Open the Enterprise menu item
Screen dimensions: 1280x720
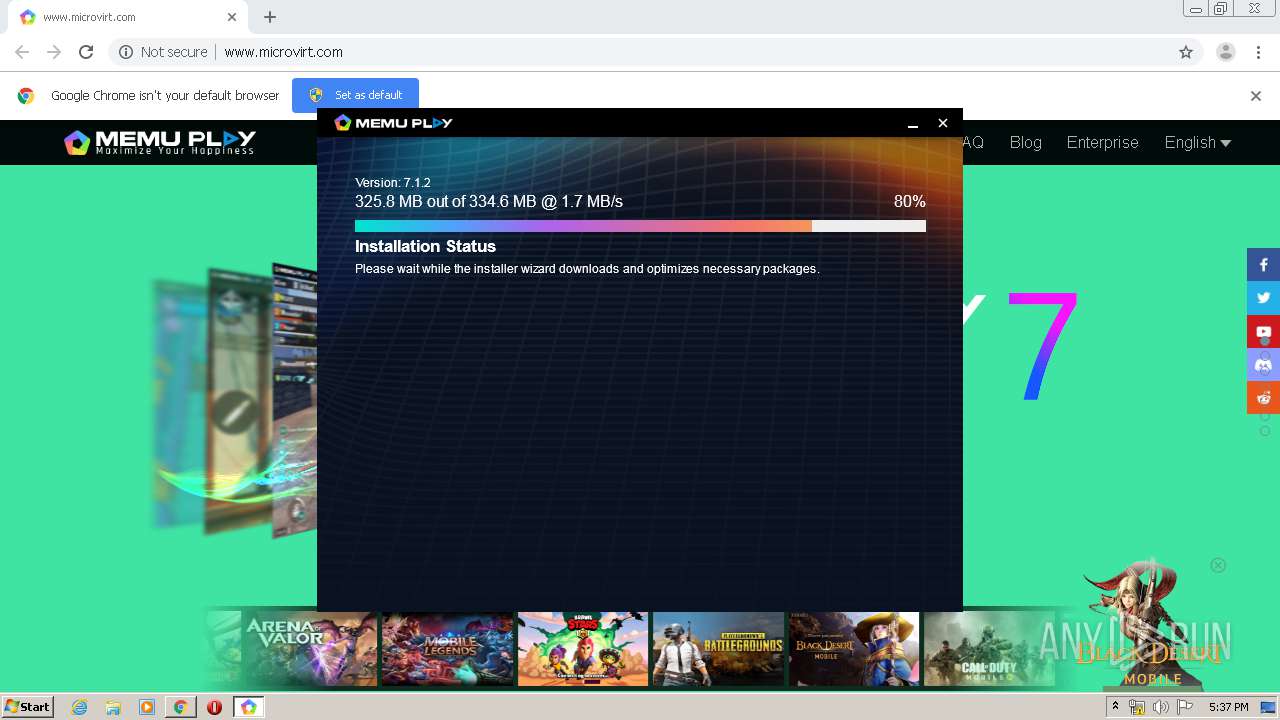(x=1102, y=142)
